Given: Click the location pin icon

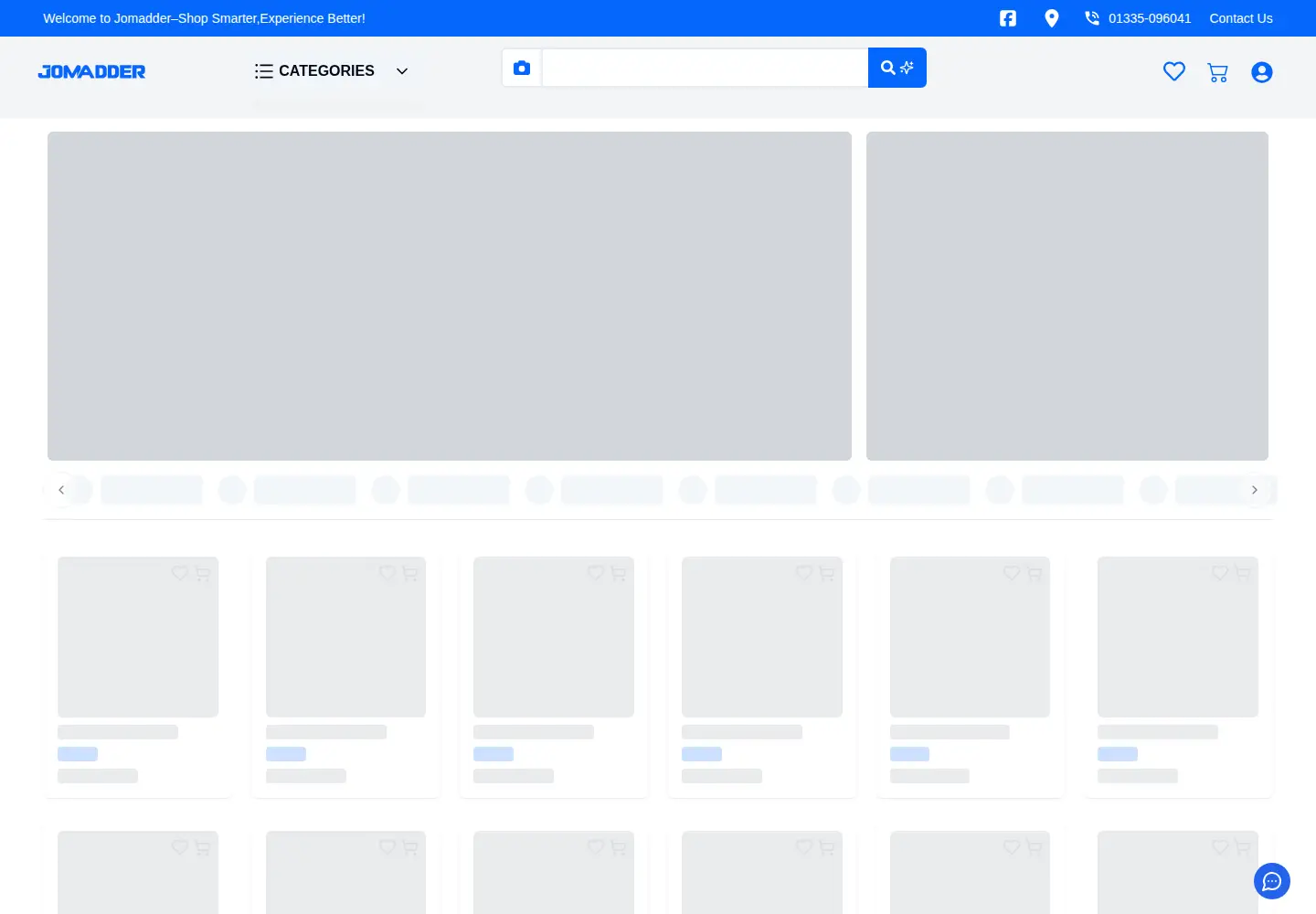Looking at the screenshot, I should [1052, 18].
